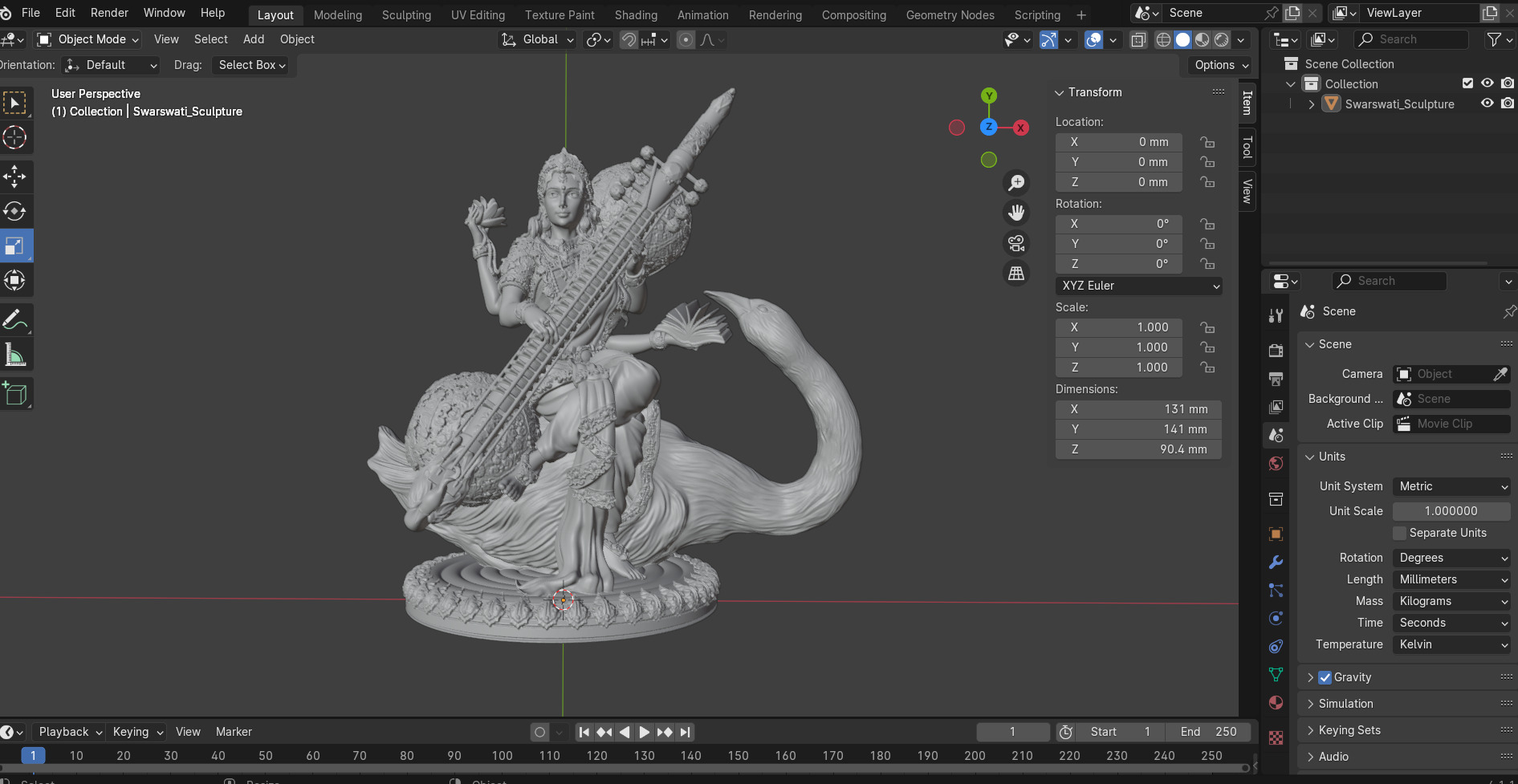Open the Object properties tab icon
1518x784 pixels.
1276,534
